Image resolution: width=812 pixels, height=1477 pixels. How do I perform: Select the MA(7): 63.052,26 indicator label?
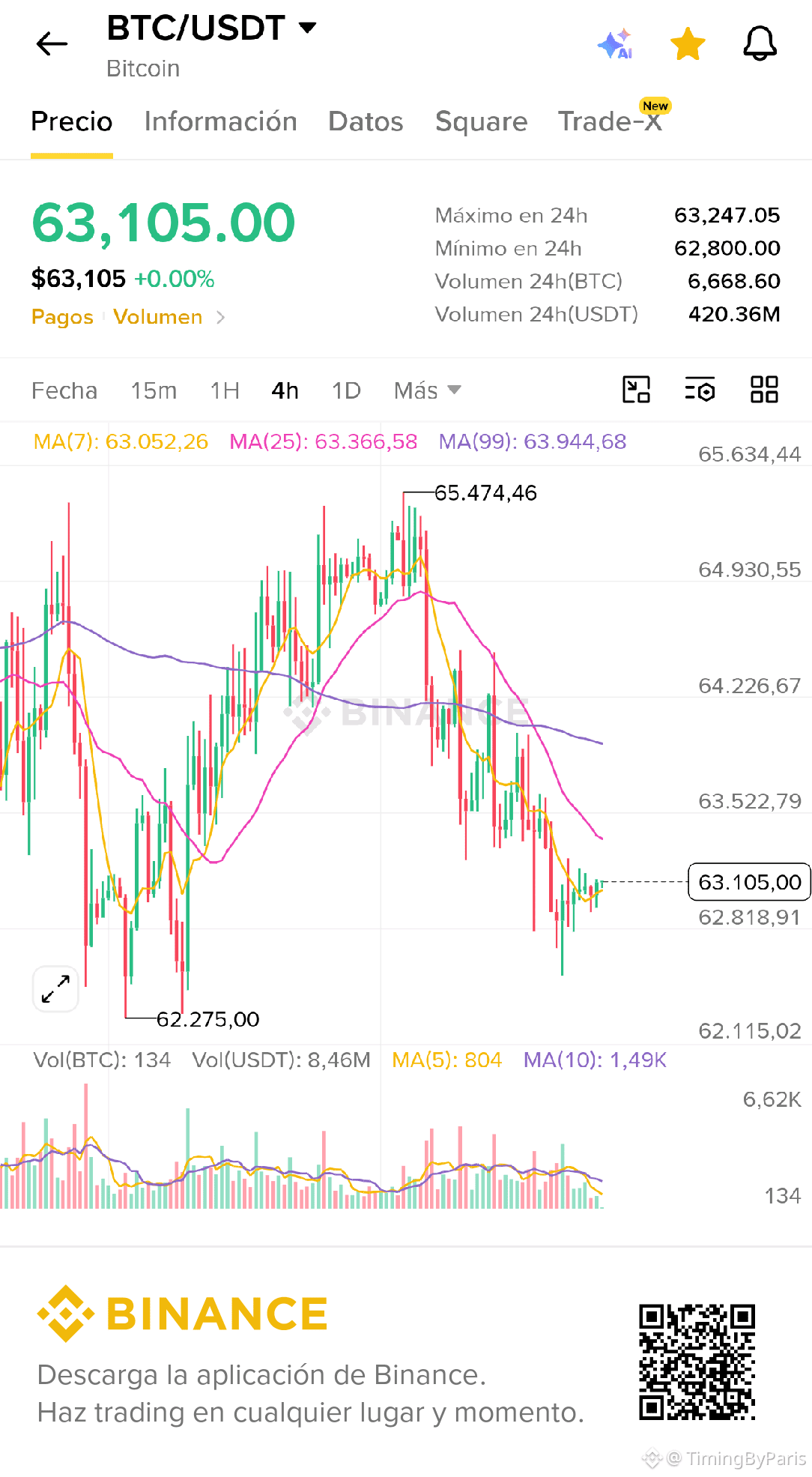(x=121, y=441)
